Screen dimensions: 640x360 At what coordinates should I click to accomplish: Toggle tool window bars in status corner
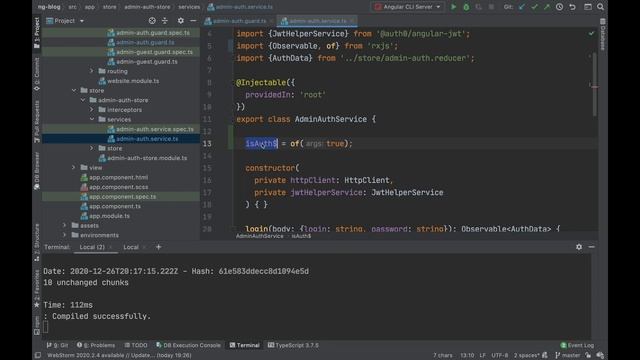tap(38, 355)
